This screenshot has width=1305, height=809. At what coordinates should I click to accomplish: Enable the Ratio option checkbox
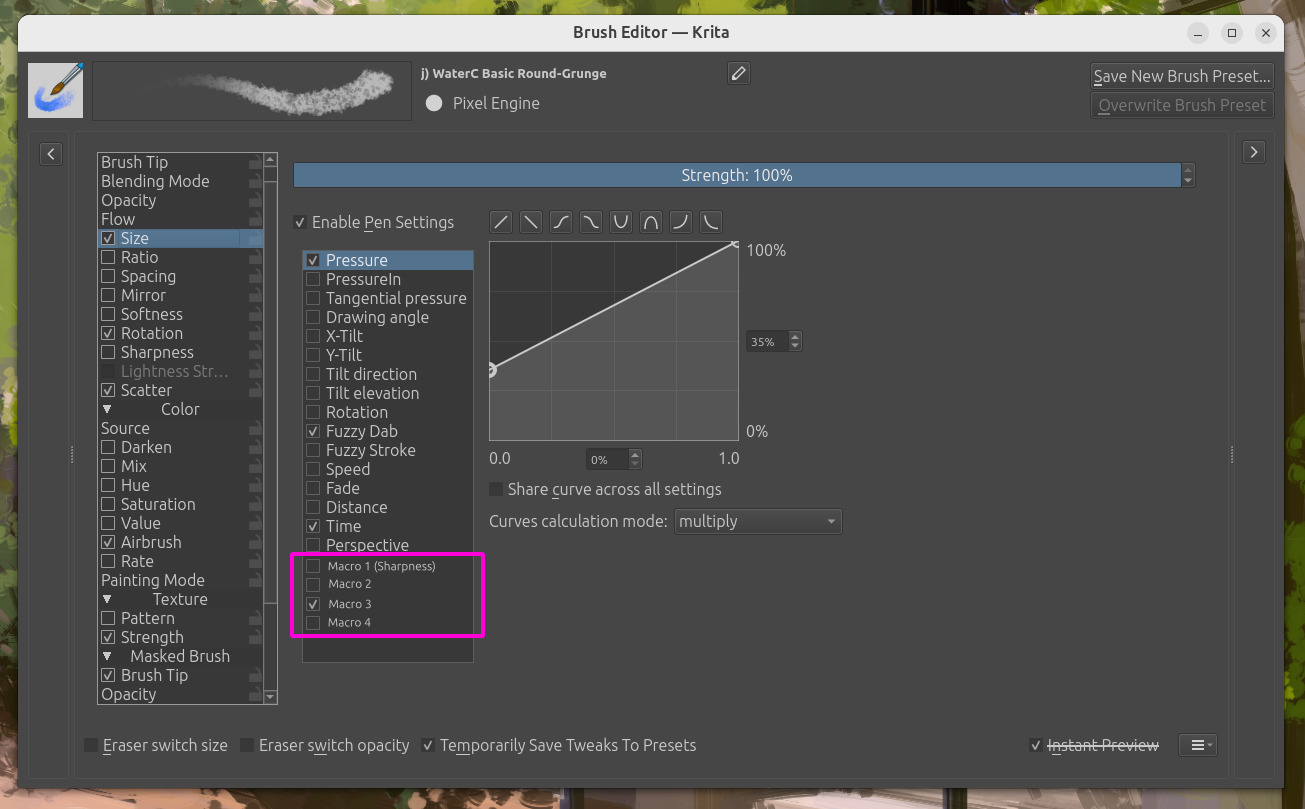pyautogui.click(x=108, y=257)
